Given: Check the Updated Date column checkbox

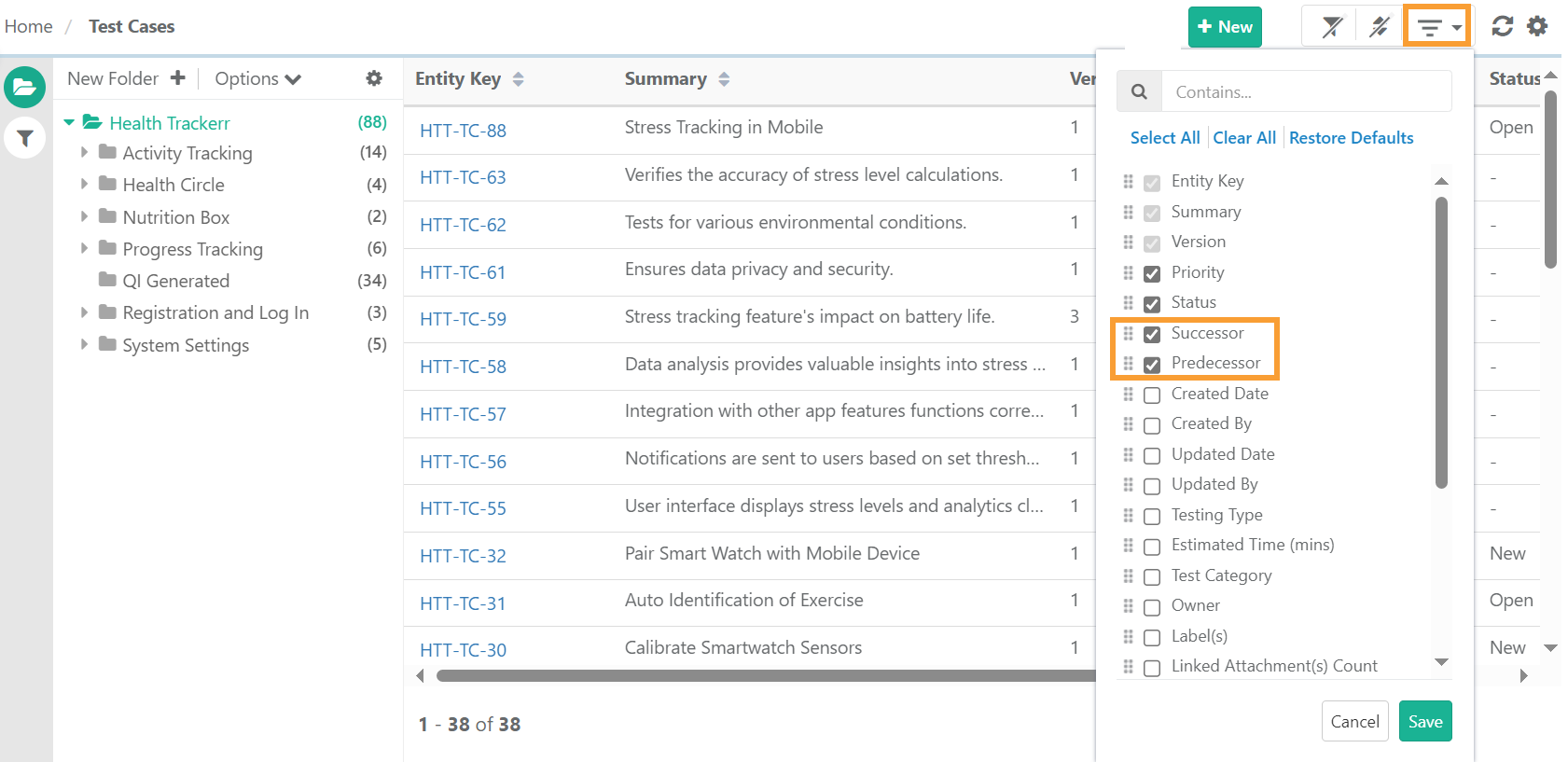Looking at the screenshot, I should (x=1152, y=455).
